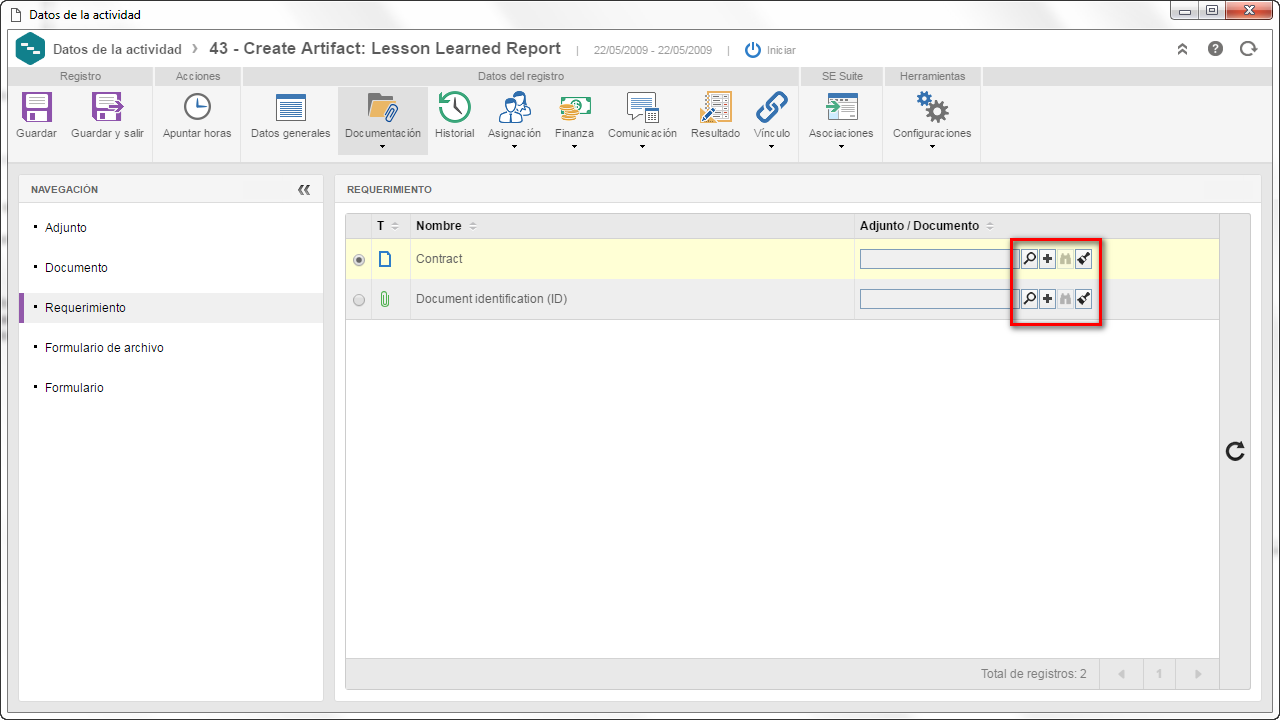
Task: Collapse the Navegación panel
Action: (304, 190)
